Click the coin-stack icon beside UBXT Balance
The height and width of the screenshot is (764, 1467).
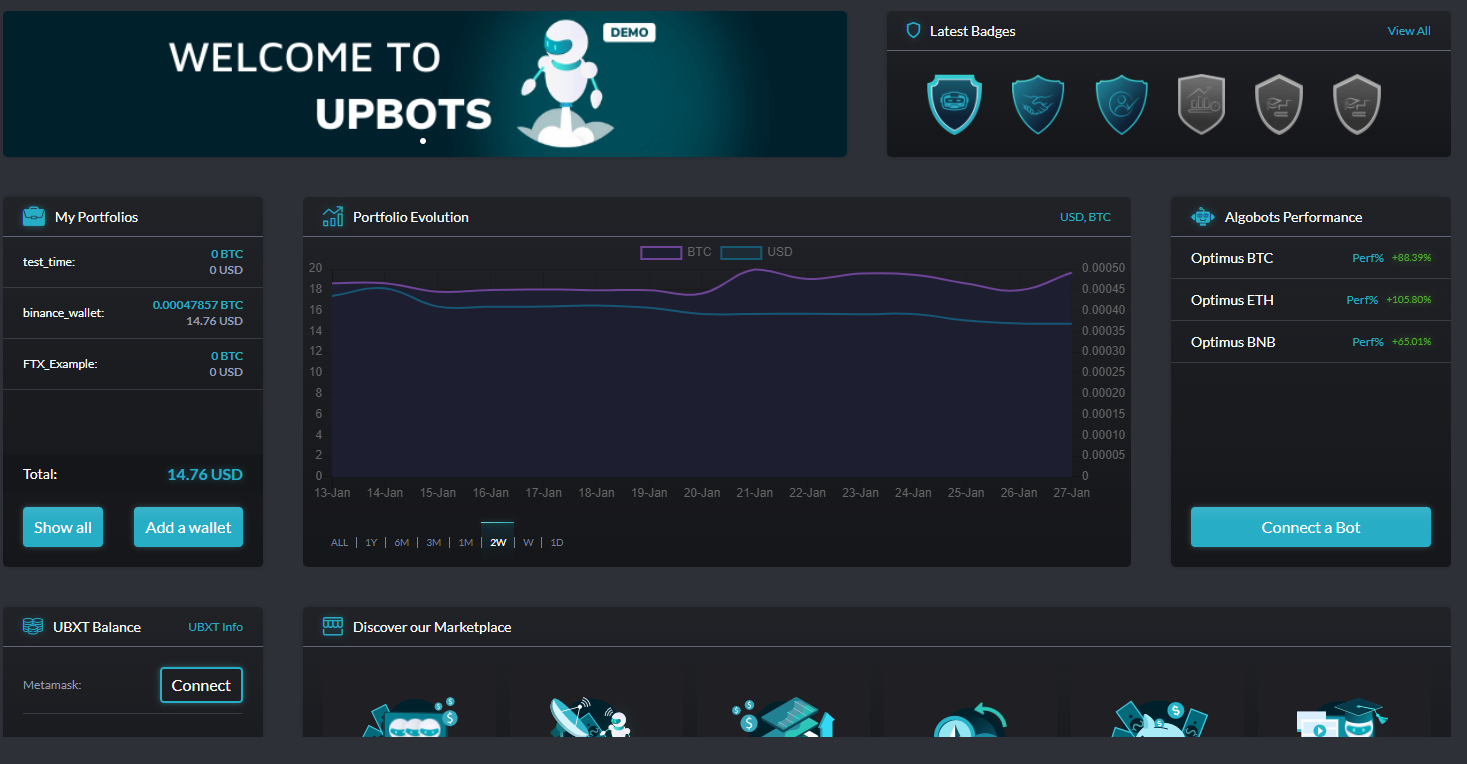coord(33,626)
